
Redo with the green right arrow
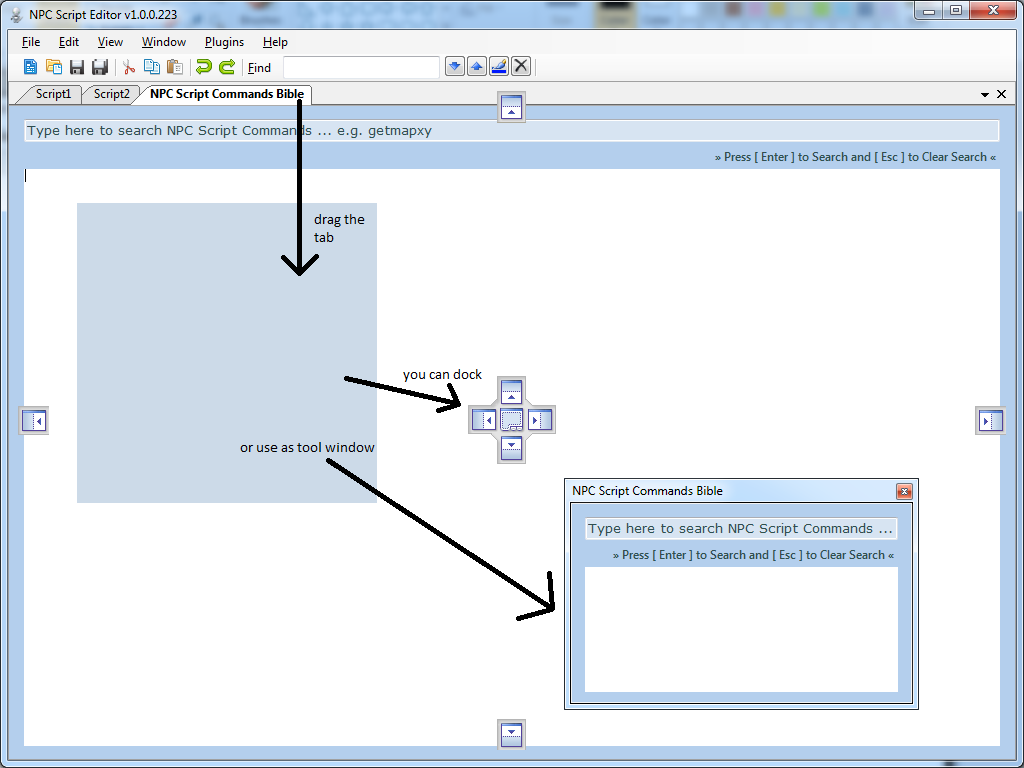click(x=227, y=67)
